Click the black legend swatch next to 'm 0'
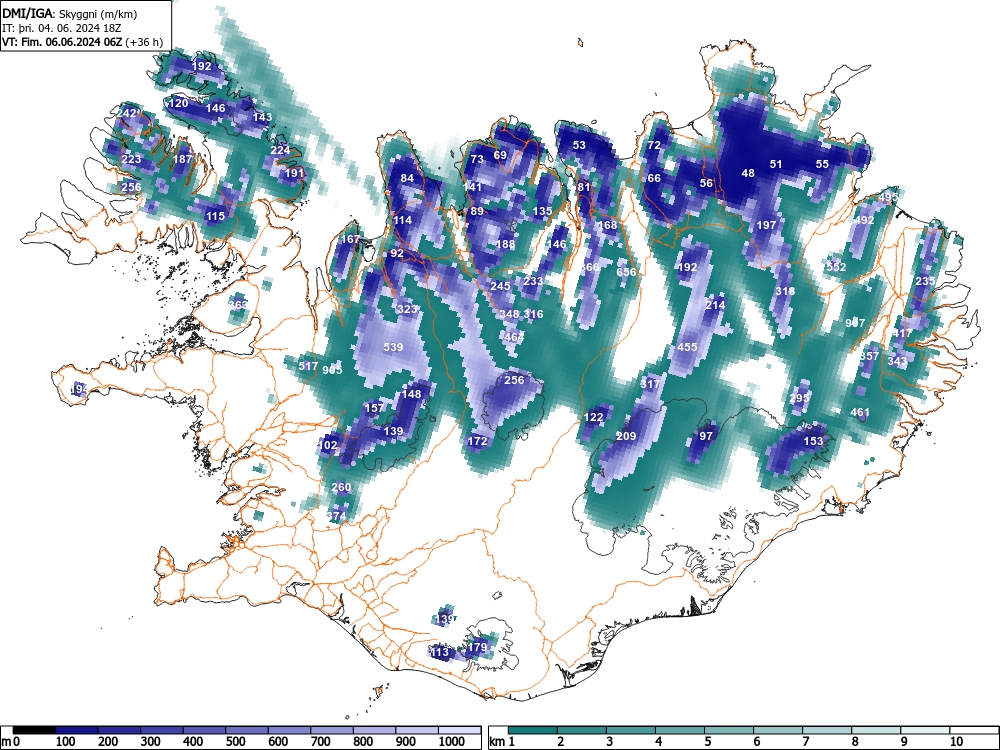This screenshot has width=1000, height=750. point(34,730)
